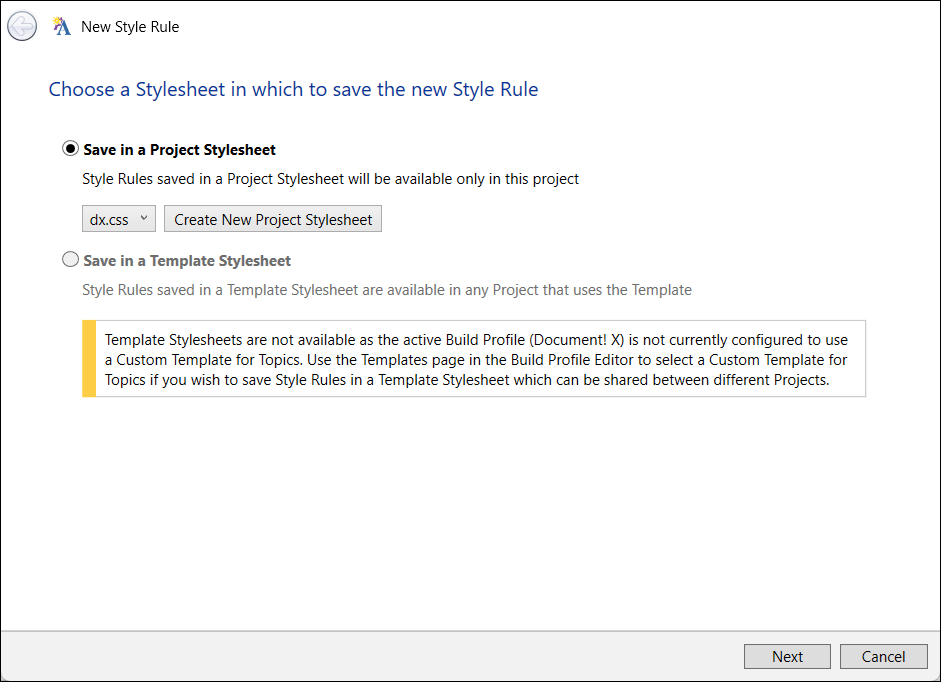This screenshot has width=941, height=682.
Task: Click the 'New Style Rule' window title
Action: coord(130,27)
